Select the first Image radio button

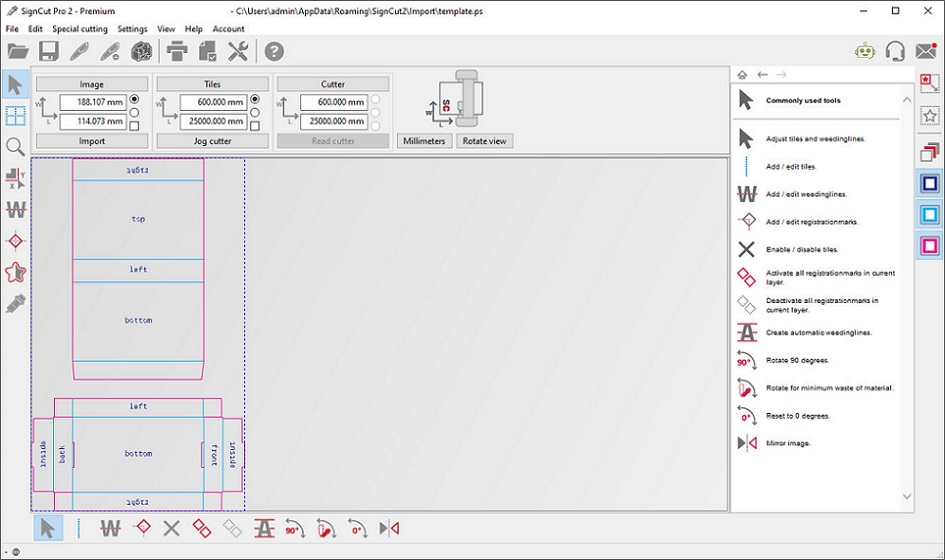point(134,99)
